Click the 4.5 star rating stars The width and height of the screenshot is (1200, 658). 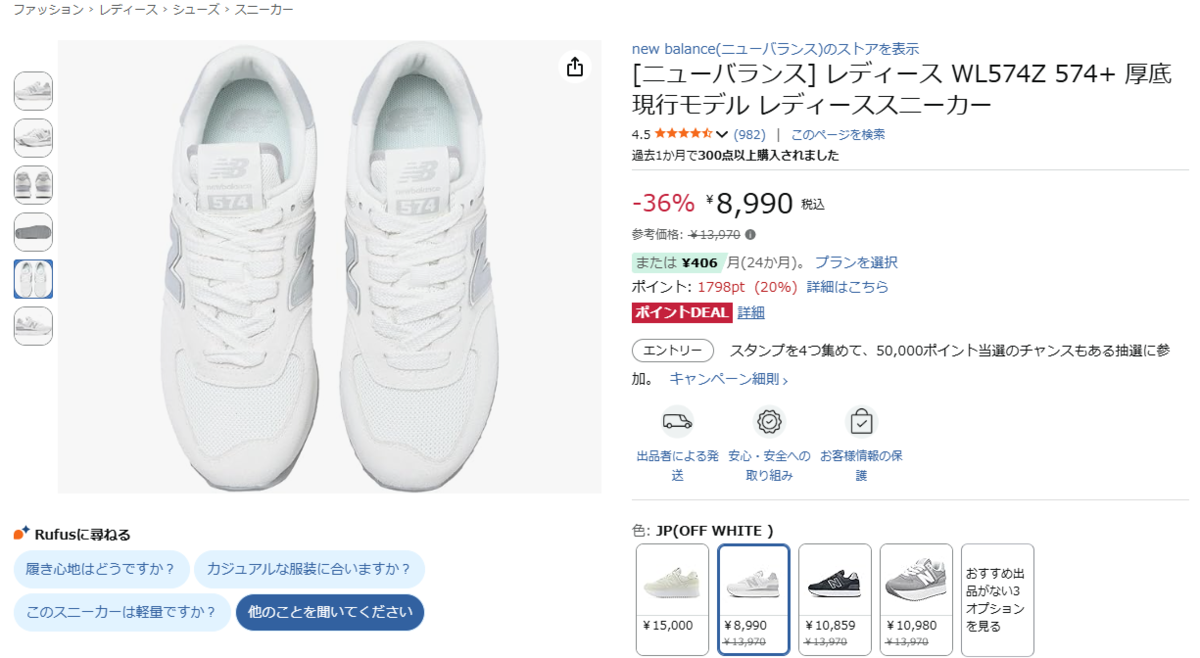coord(683,134)
